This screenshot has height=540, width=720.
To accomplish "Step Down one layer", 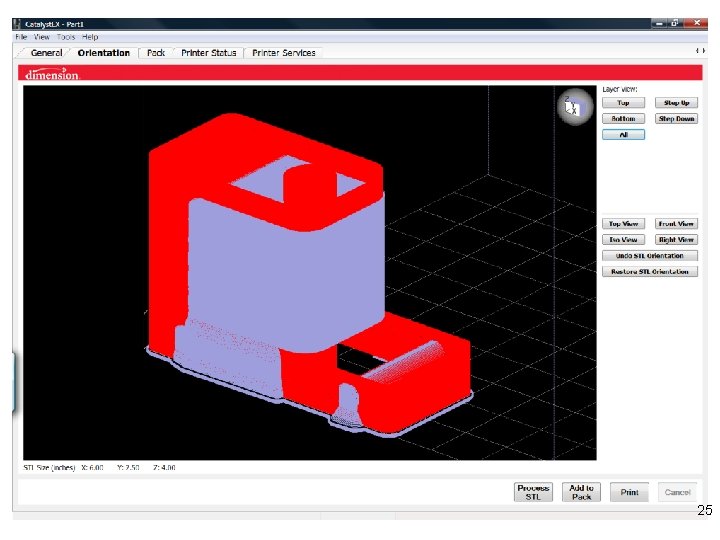I will [x=676, y=119].
